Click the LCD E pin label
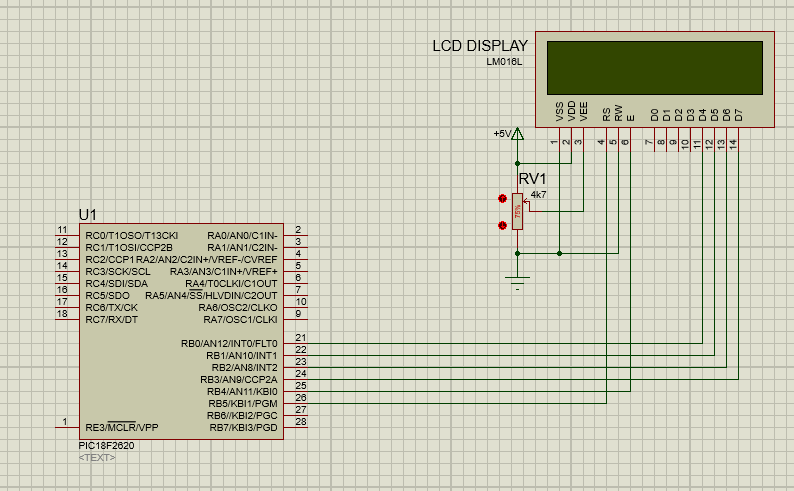 pos(630,118)
